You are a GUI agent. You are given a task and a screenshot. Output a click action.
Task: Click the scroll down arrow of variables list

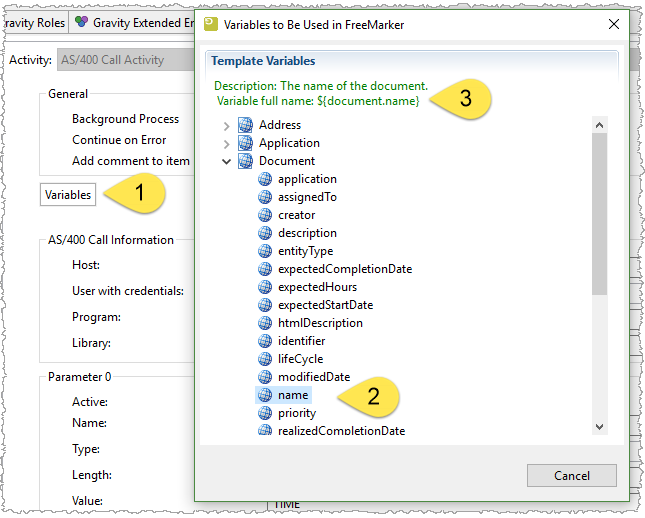(599, 426)
